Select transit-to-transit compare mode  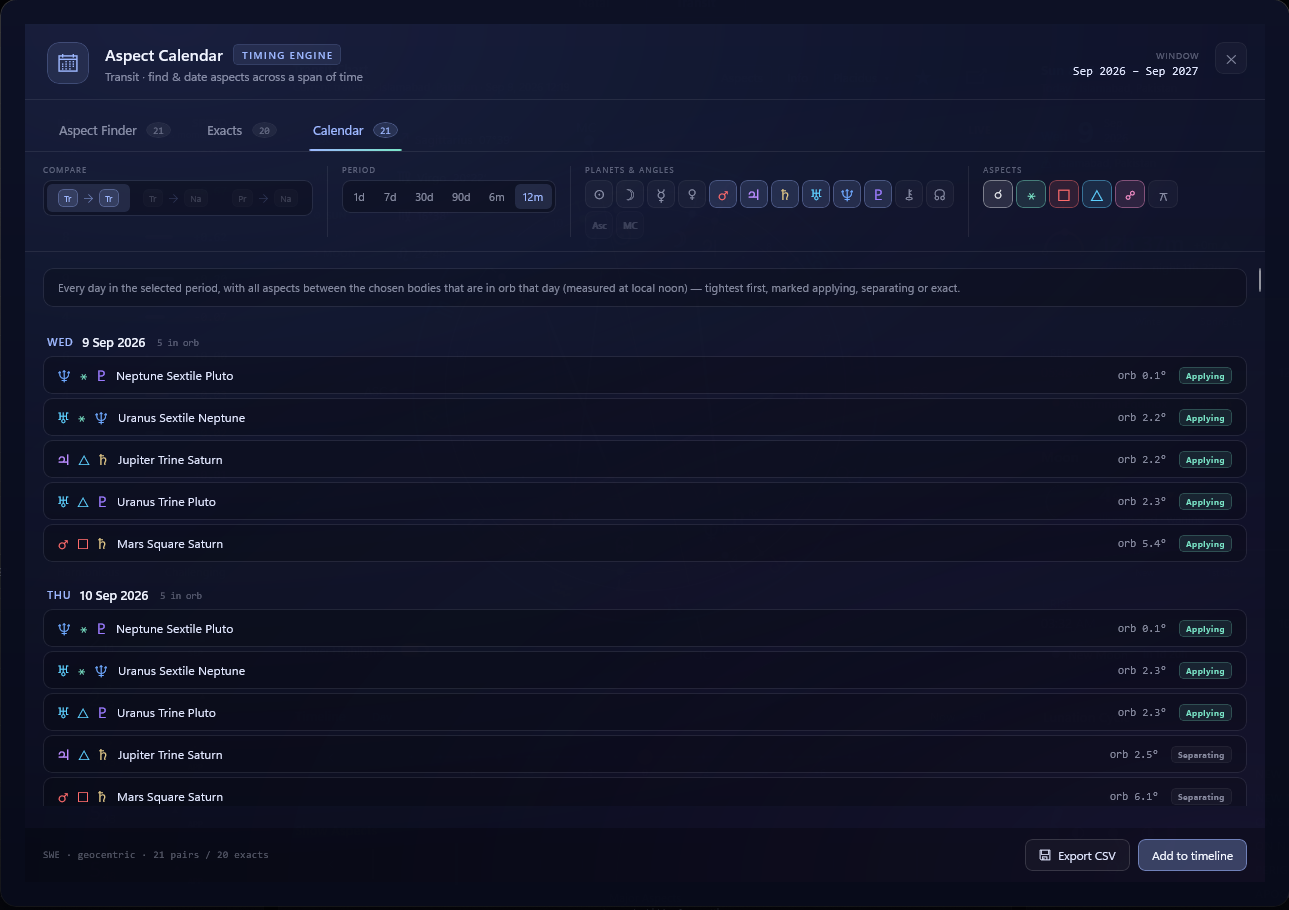click(88, 198)
